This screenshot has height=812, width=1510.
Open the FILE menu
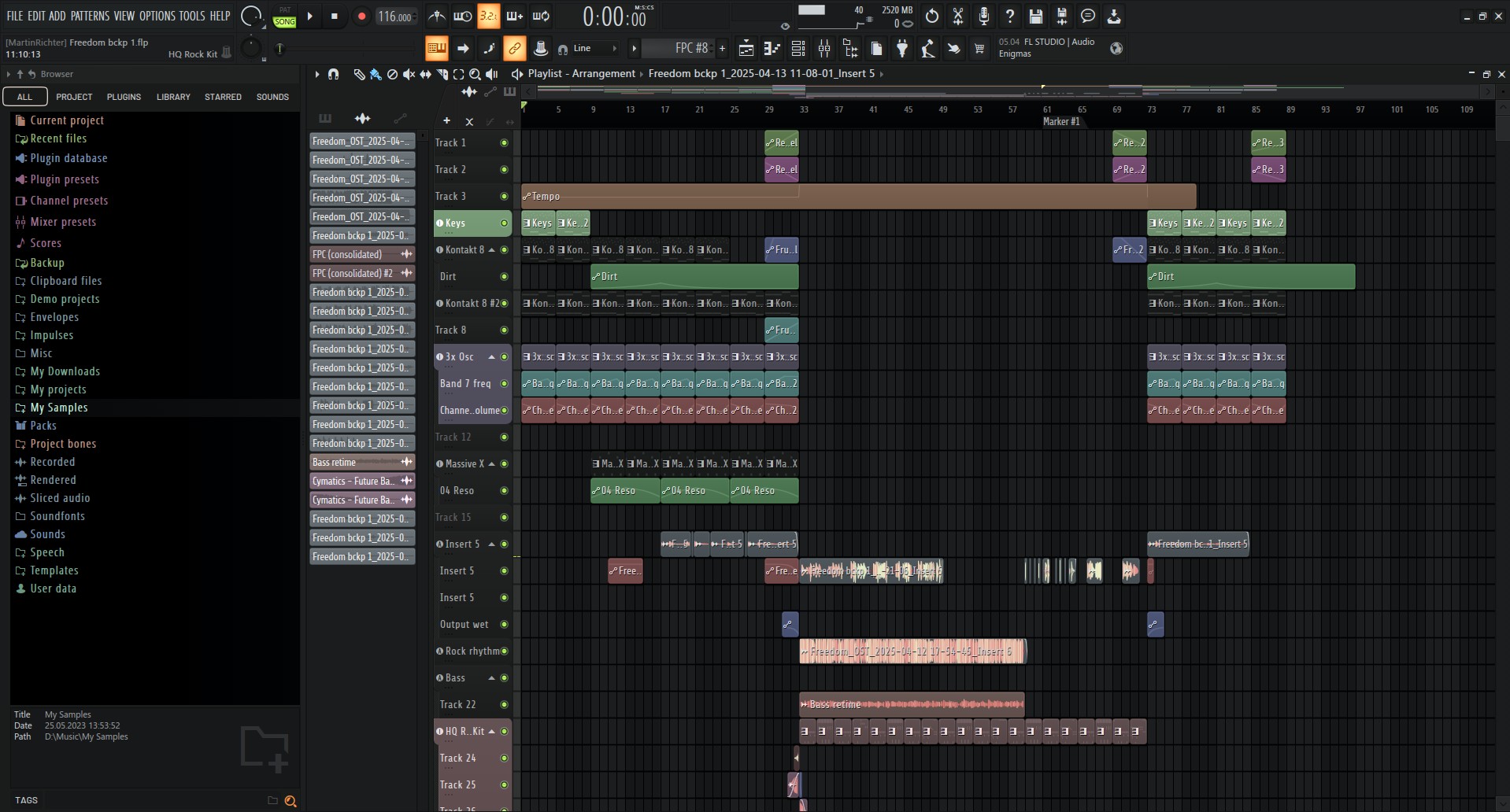click(x=15, y=16)
